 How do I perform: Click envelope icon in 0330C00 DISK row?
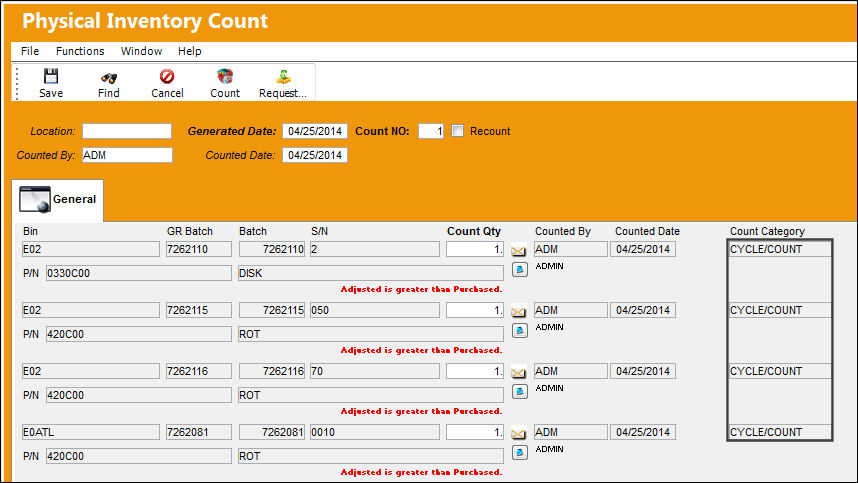click(x=518, y=251)
